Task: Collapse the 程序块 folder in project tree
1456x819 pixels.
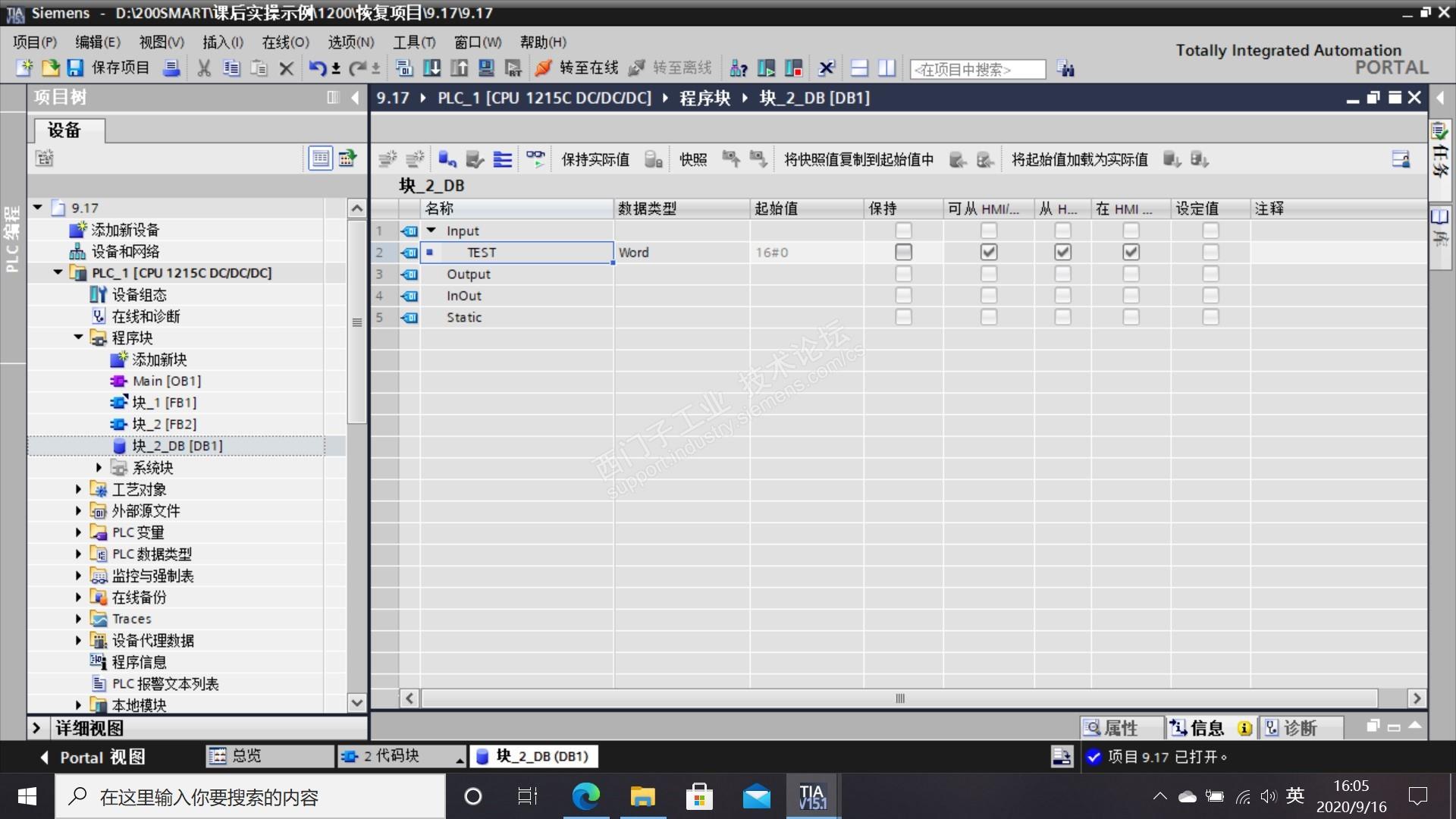Action: tap(78, 337)
